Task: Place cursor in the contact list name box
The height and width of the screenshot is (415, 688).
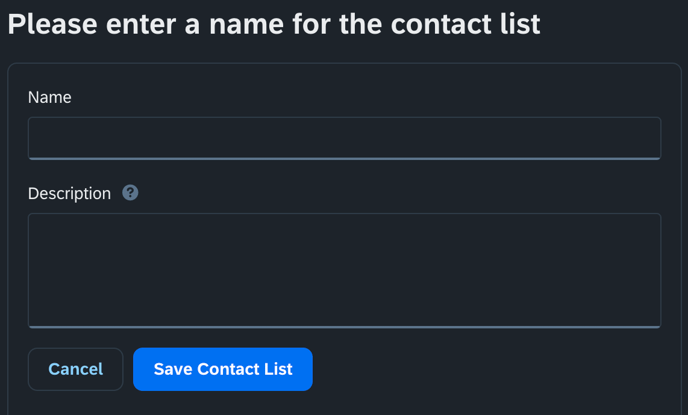Action: [x=344, y=138]
